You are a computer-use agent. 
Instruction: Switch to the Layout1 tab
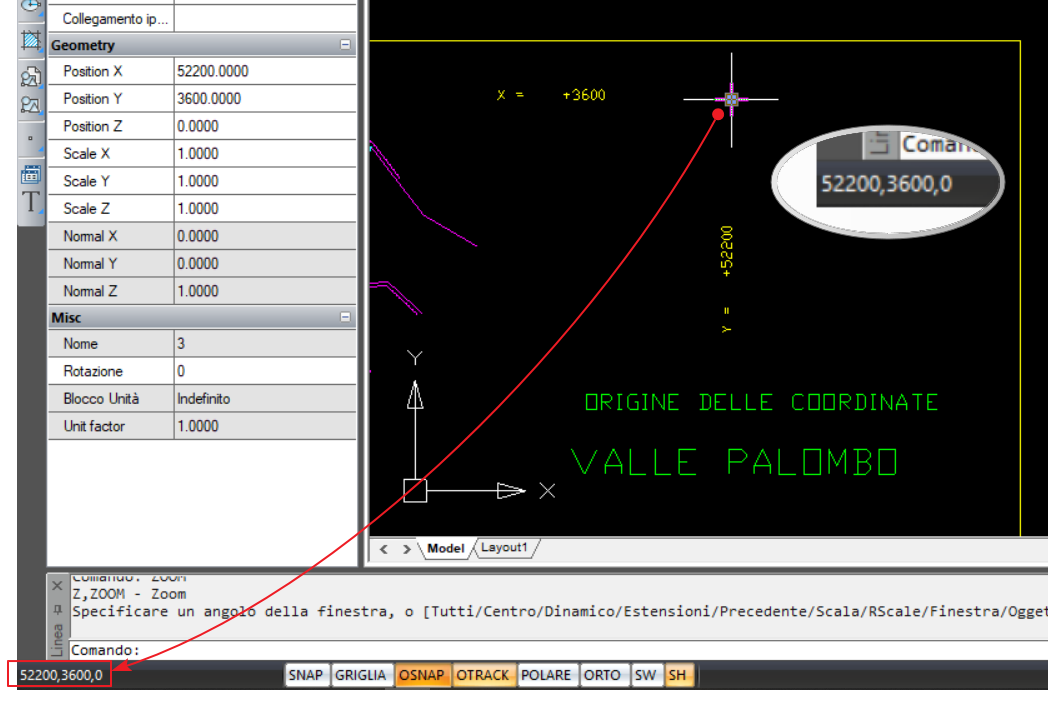click(x=505, y=548)
